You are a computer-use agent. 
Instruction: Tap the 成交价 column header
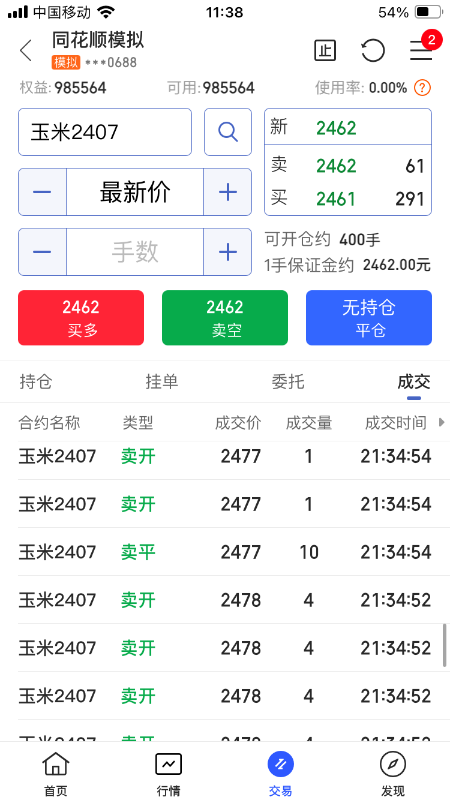pos(238,423)
